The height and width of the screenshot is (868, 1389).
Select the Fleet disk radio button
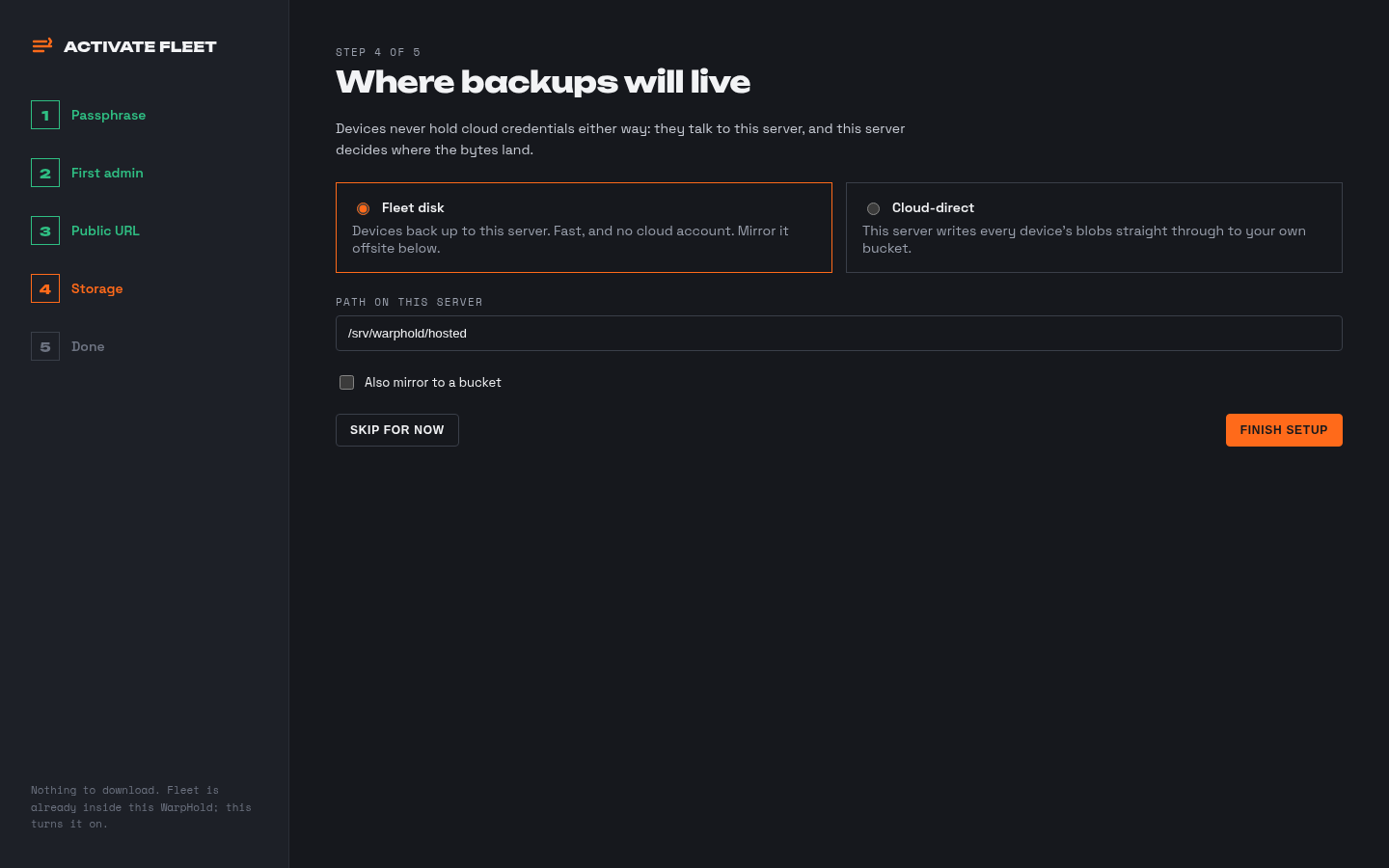click(363, 208)
